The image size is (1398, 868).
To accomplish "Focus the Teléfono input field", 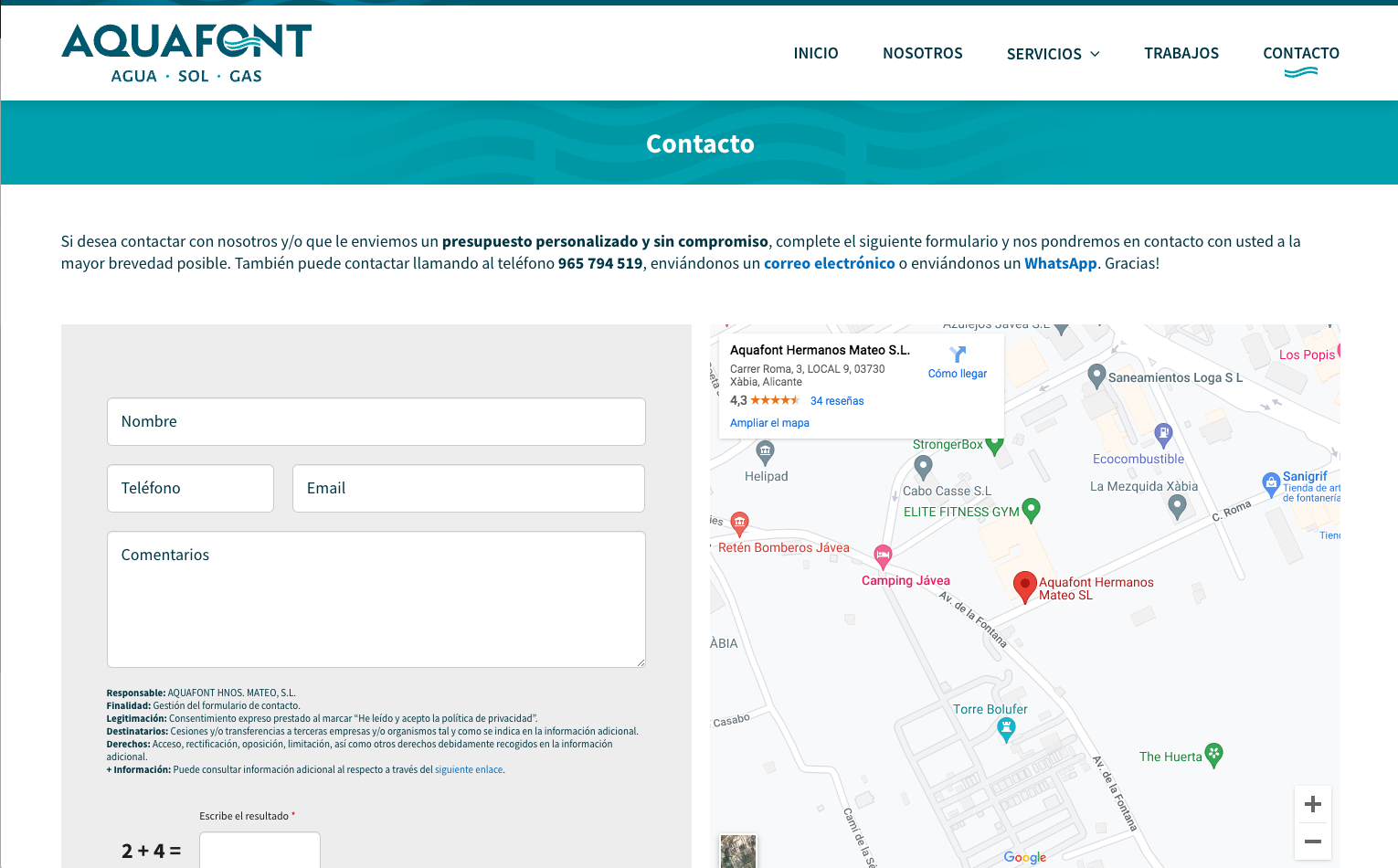I will pyautogui.click(x=190, y=488).
